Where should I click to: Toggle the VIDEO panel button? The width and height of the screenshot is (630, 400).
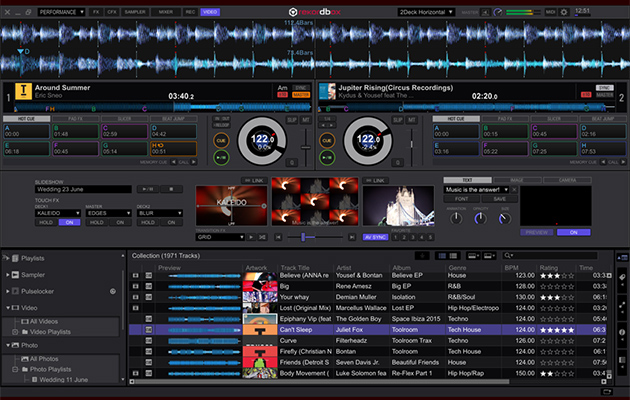coord(208,11)
